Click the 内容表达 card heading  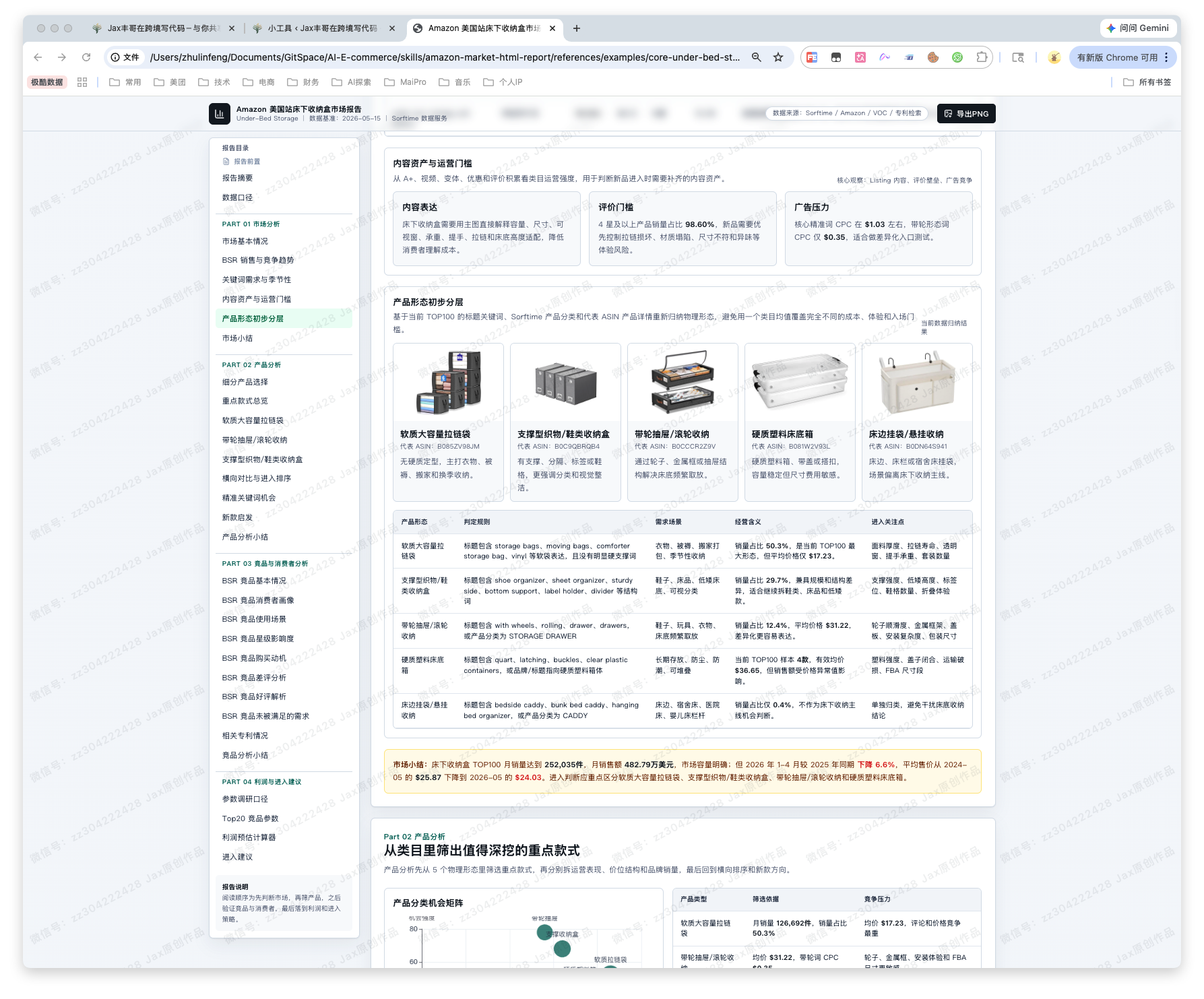click(420, 207)
